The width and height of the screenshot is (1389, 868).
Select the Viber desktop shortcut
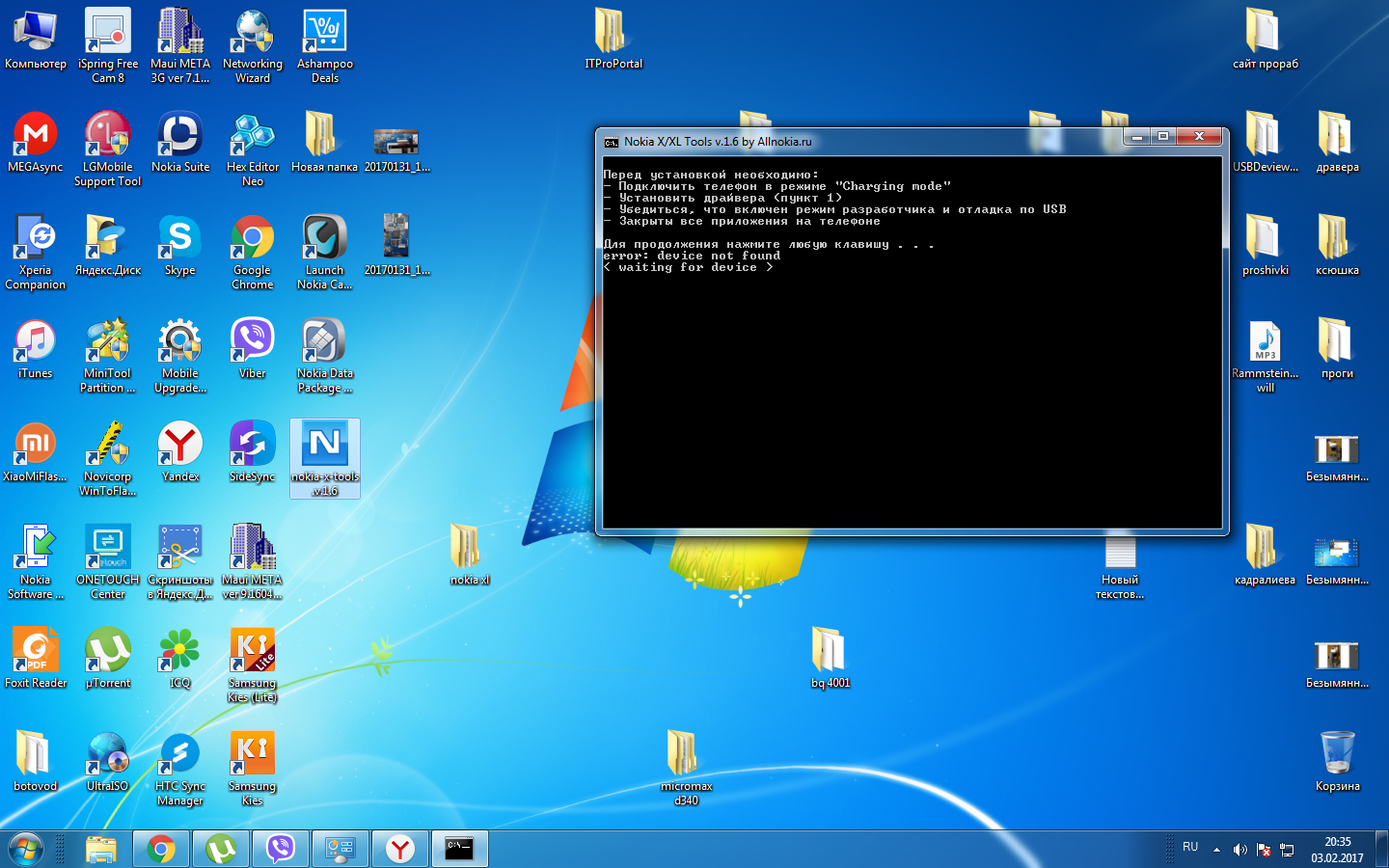[x=252, y=343]
